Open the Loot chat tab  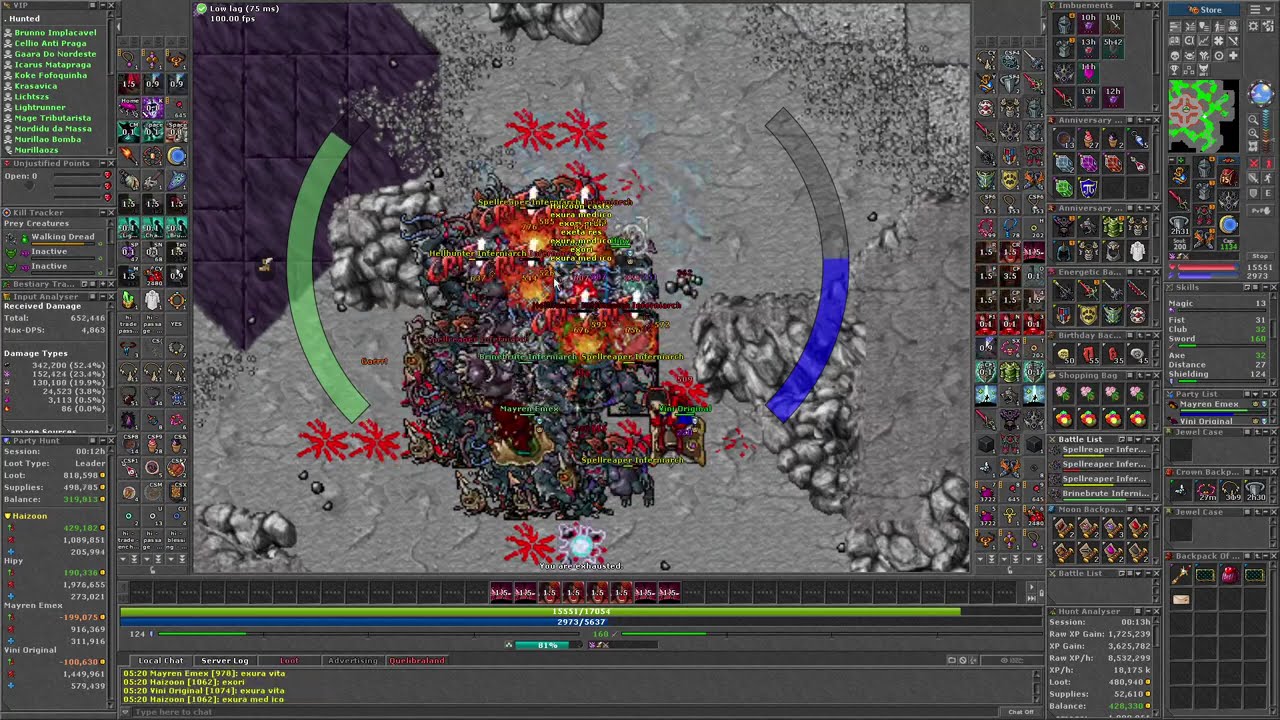tap(289, 660)
